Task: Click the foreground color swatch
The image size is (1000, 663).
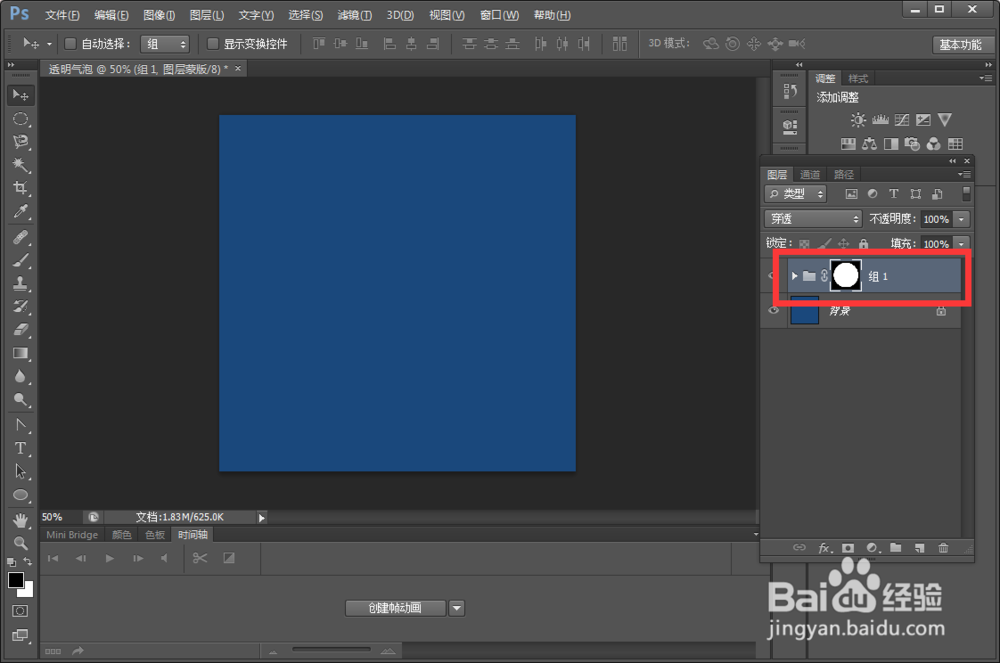Action: tap(16, 579)
